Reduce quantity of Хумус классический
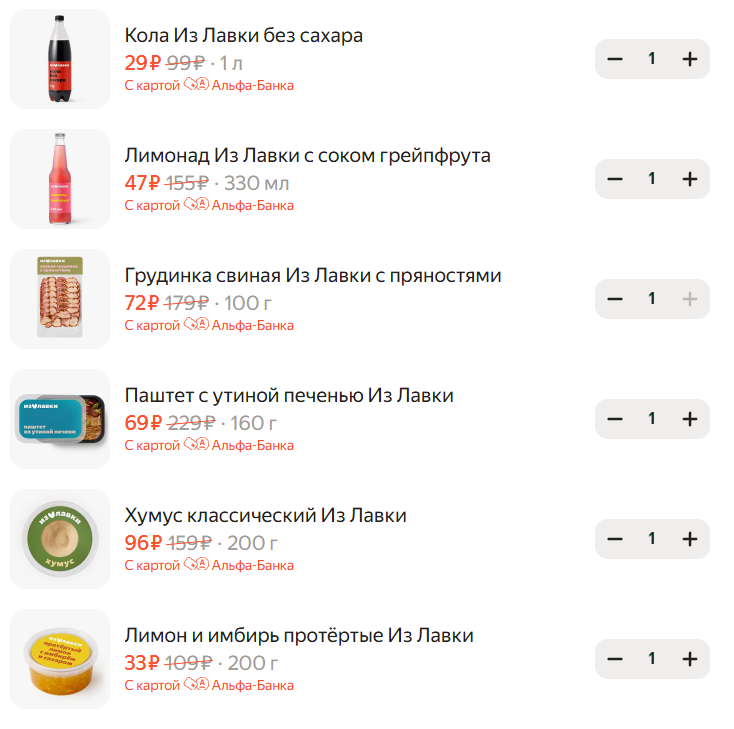Viewport: 734px width, 729px height. pos(615,539)
